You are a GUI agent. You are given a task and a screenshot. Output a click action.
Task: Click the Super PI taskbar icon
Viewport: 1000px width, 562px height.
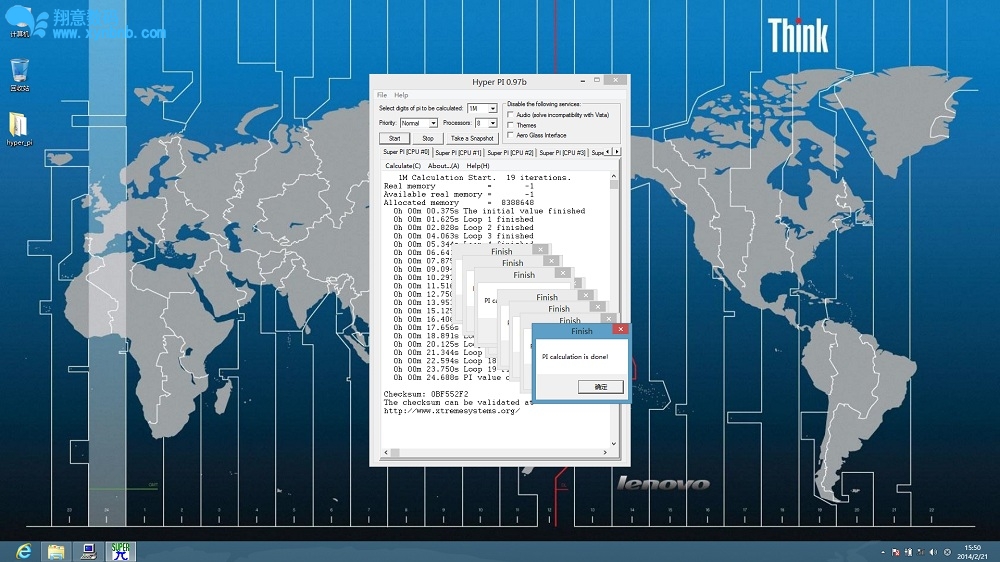click(x=121, y=551)
